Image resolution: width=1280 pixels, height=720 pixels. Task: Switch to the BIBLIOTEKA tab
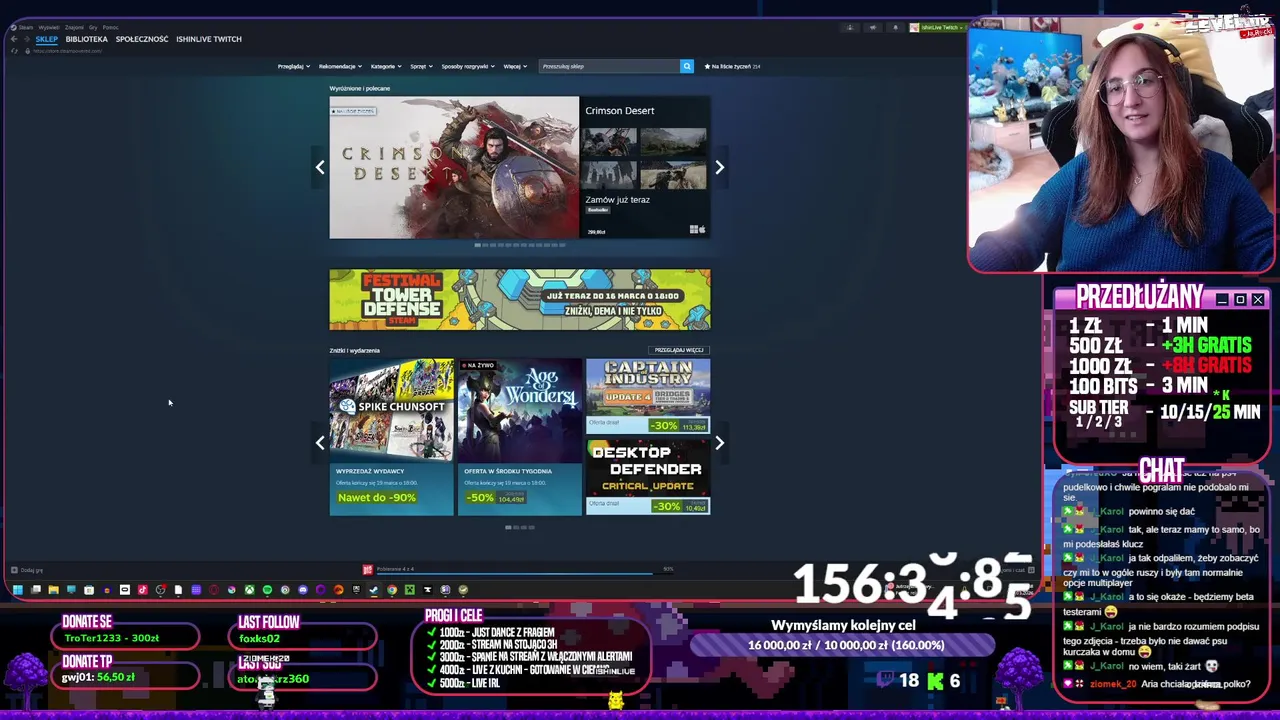click(87, 39)
